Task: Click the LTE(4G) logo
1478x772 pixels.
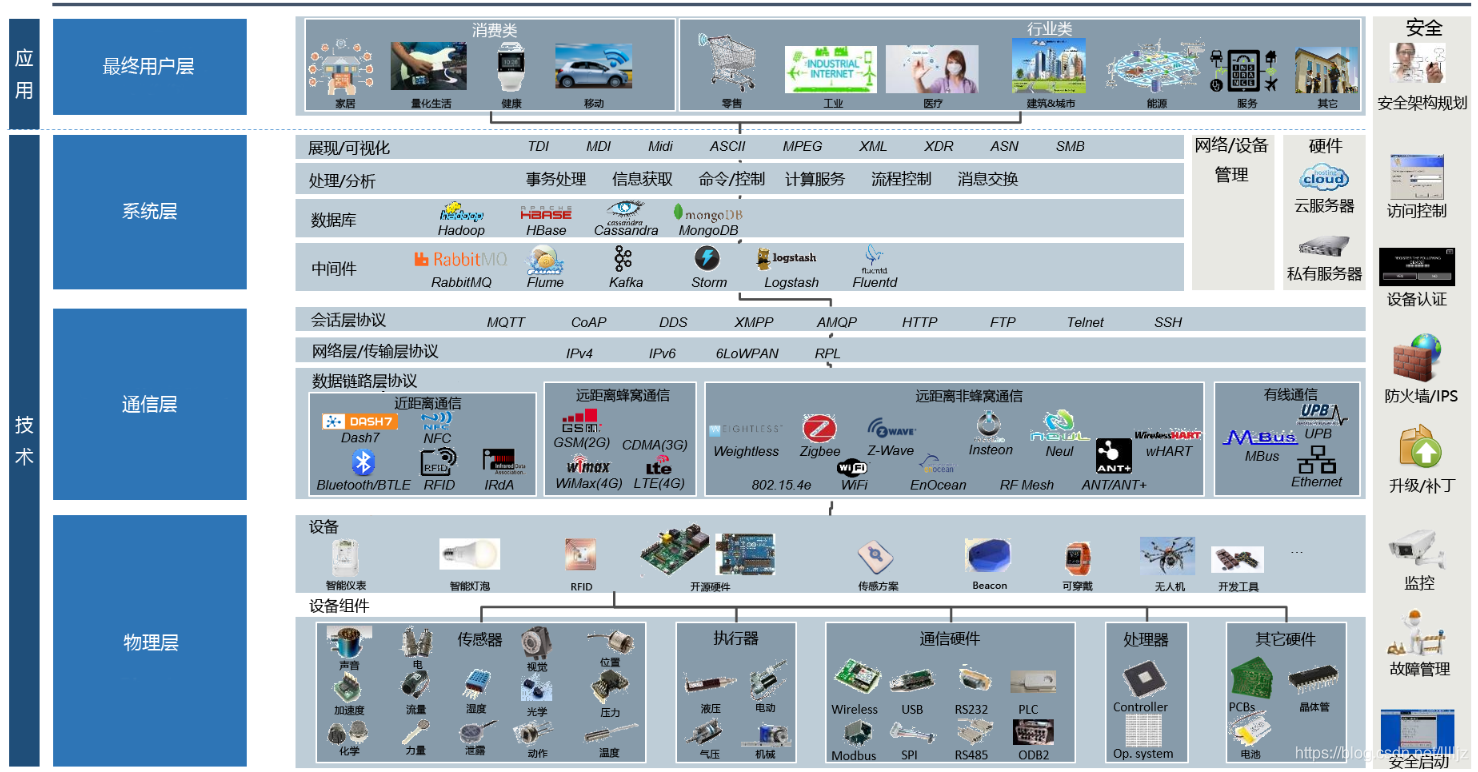Action: coord(659,464)
